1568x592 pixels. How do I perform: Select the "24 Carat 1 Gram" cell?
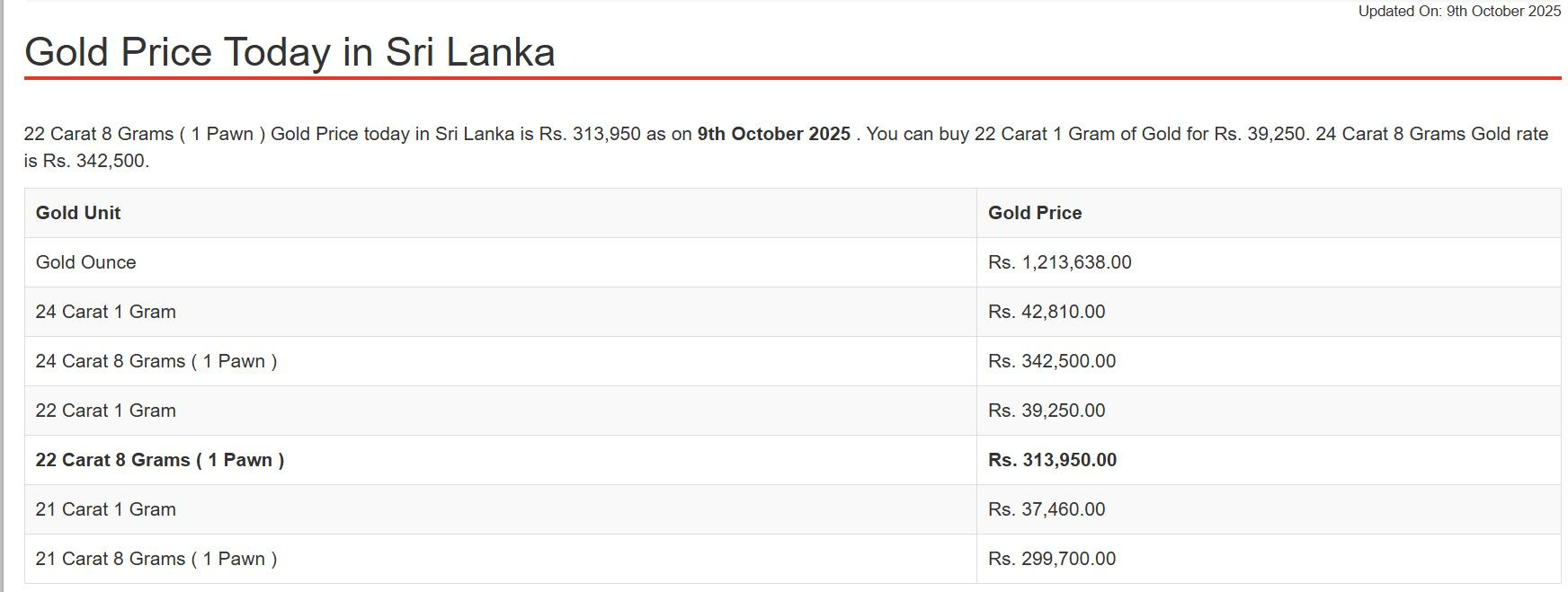click(106, 312)
